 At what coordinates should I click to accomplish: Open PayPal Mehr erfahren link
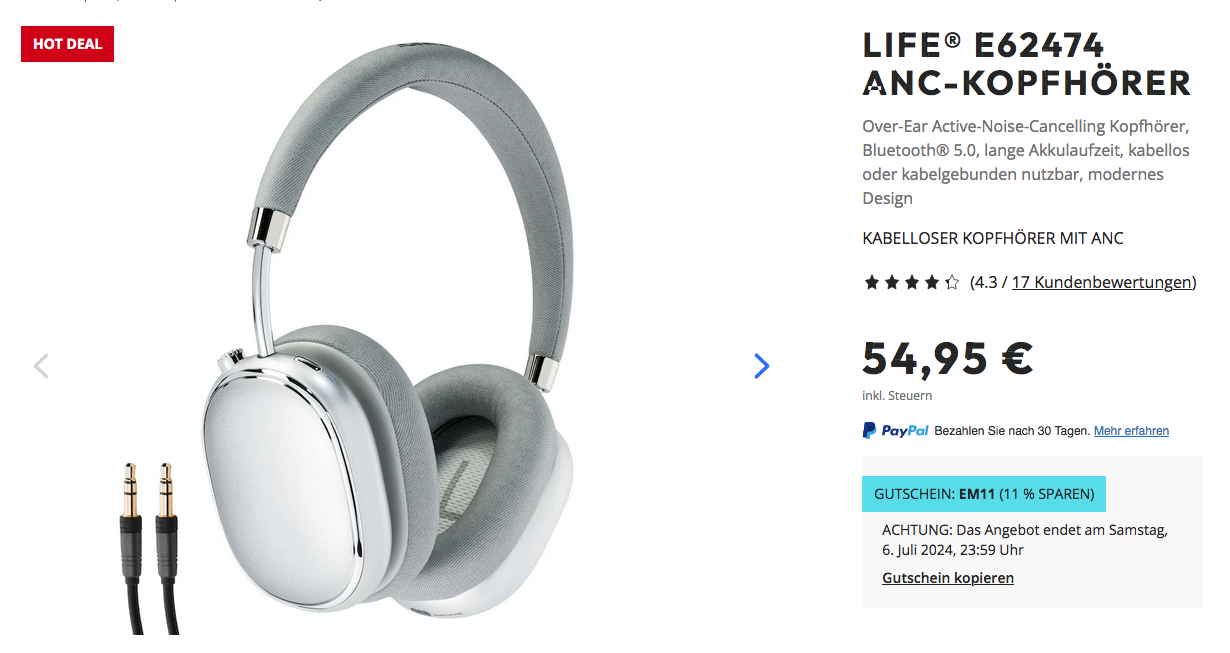pyautogui.click(x=1131, y=431)
